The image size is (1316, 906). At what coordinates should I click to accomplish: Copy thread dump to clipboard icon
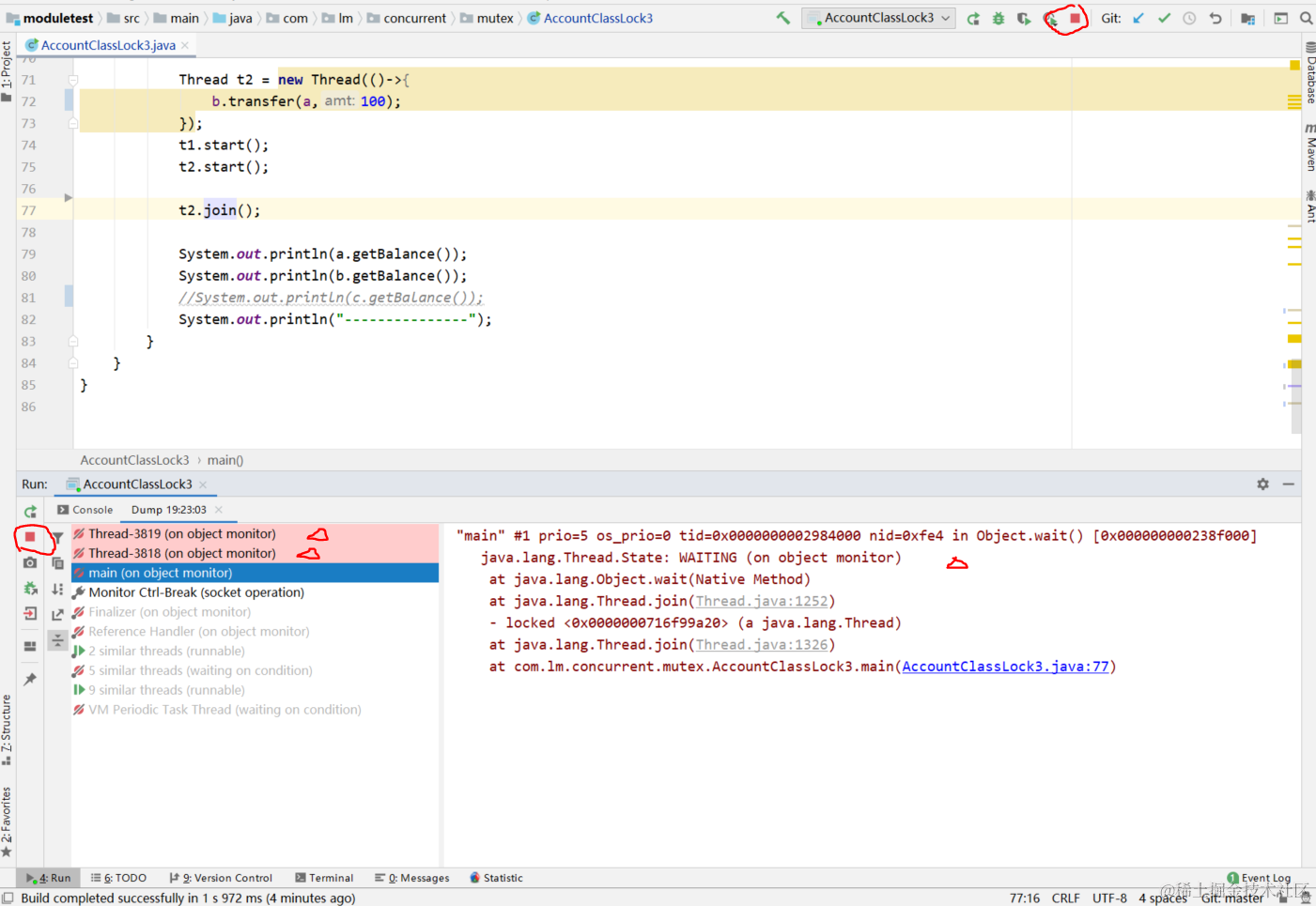pos(57,563)
